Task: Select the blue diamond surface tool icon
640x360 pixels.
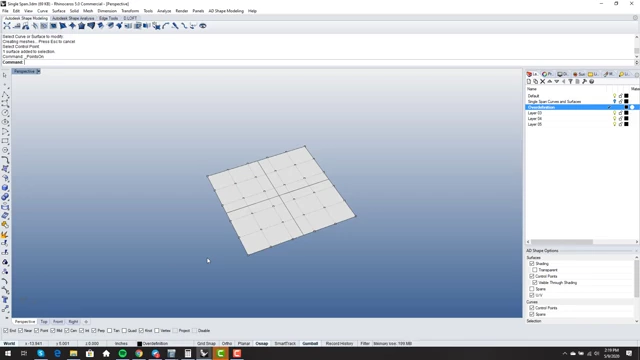Action: pos(72,26)
